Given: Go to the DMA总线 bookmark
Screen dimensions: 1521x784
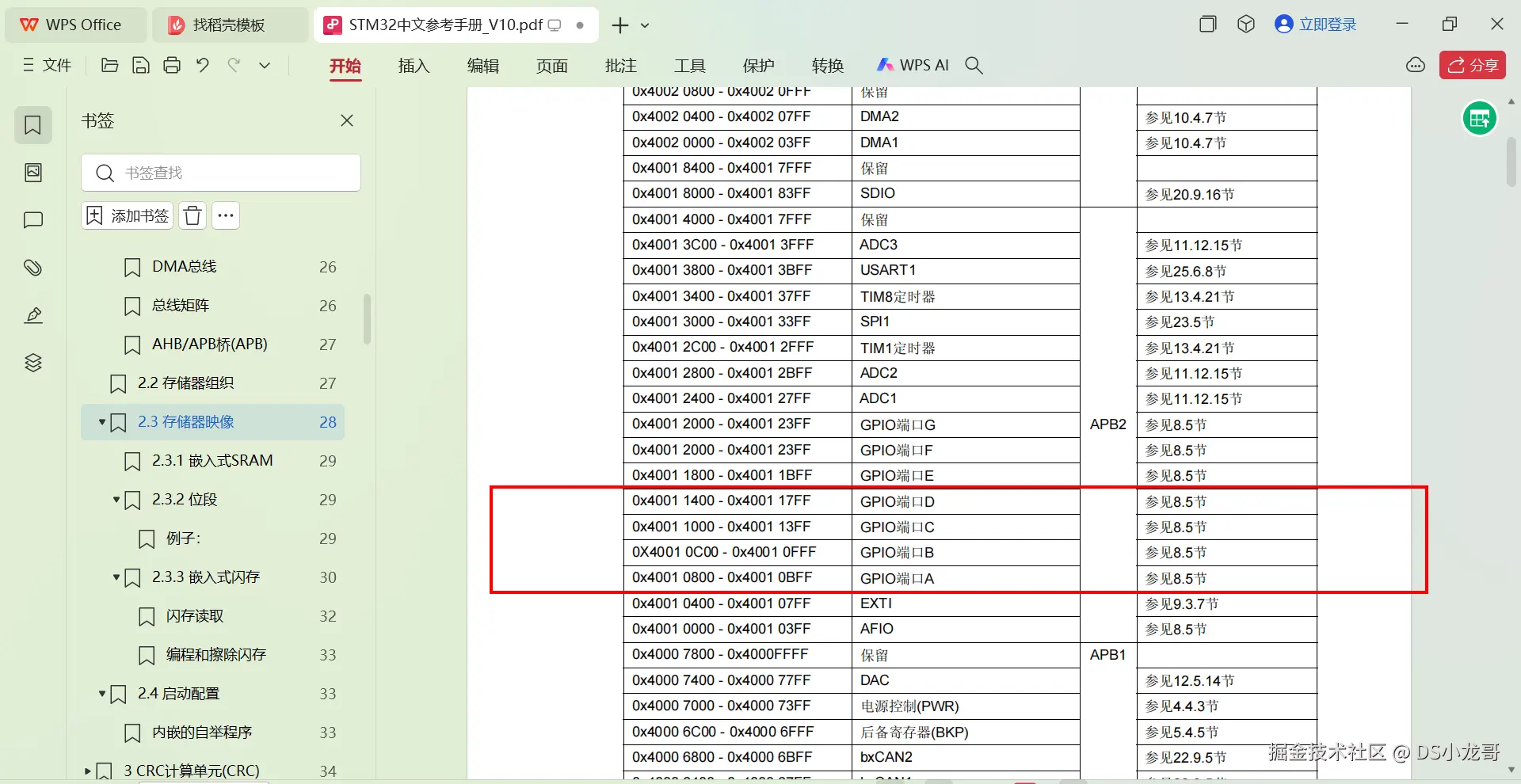Looking at the screenshot, I should [184, 267].
